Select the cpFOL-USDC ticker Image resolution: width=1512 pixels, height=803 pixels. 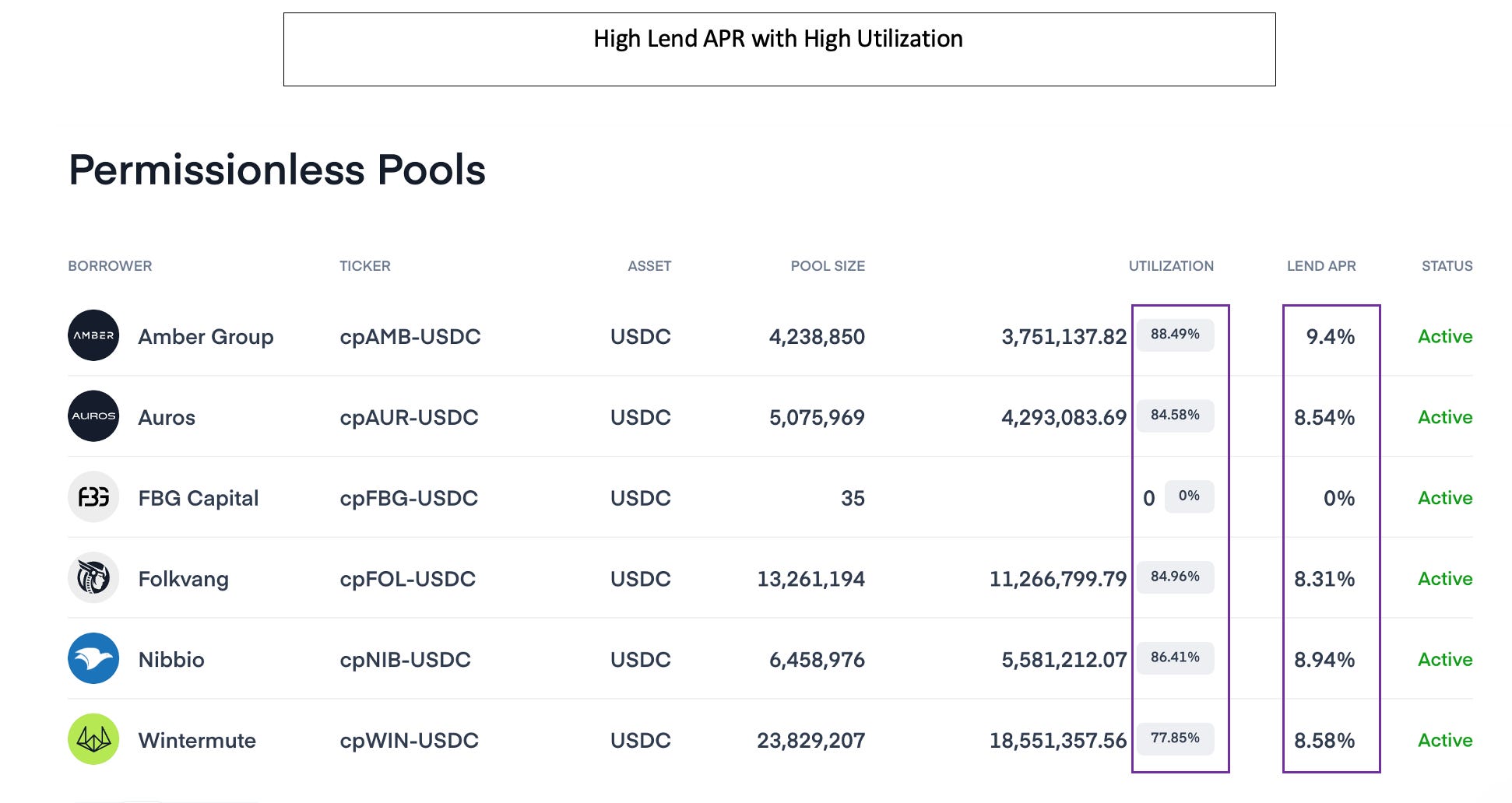[407, 580]
